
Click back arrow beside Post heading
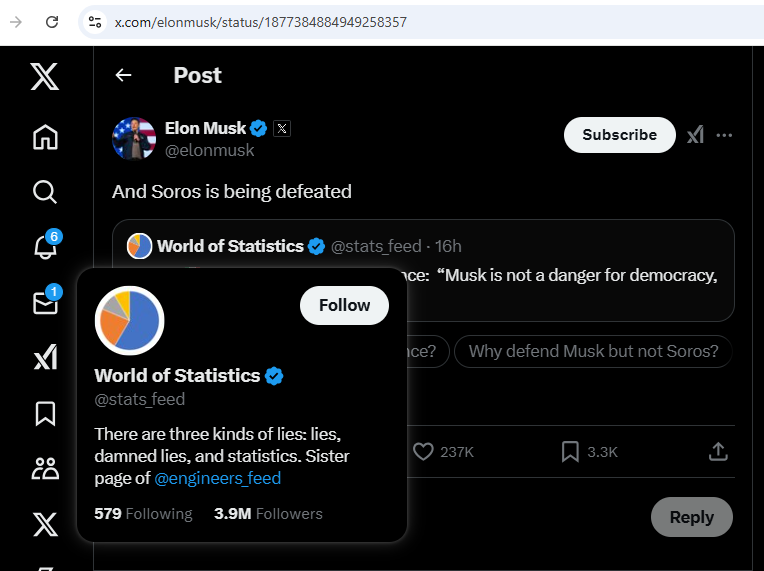pyautogui.click(x=123, y=75)
